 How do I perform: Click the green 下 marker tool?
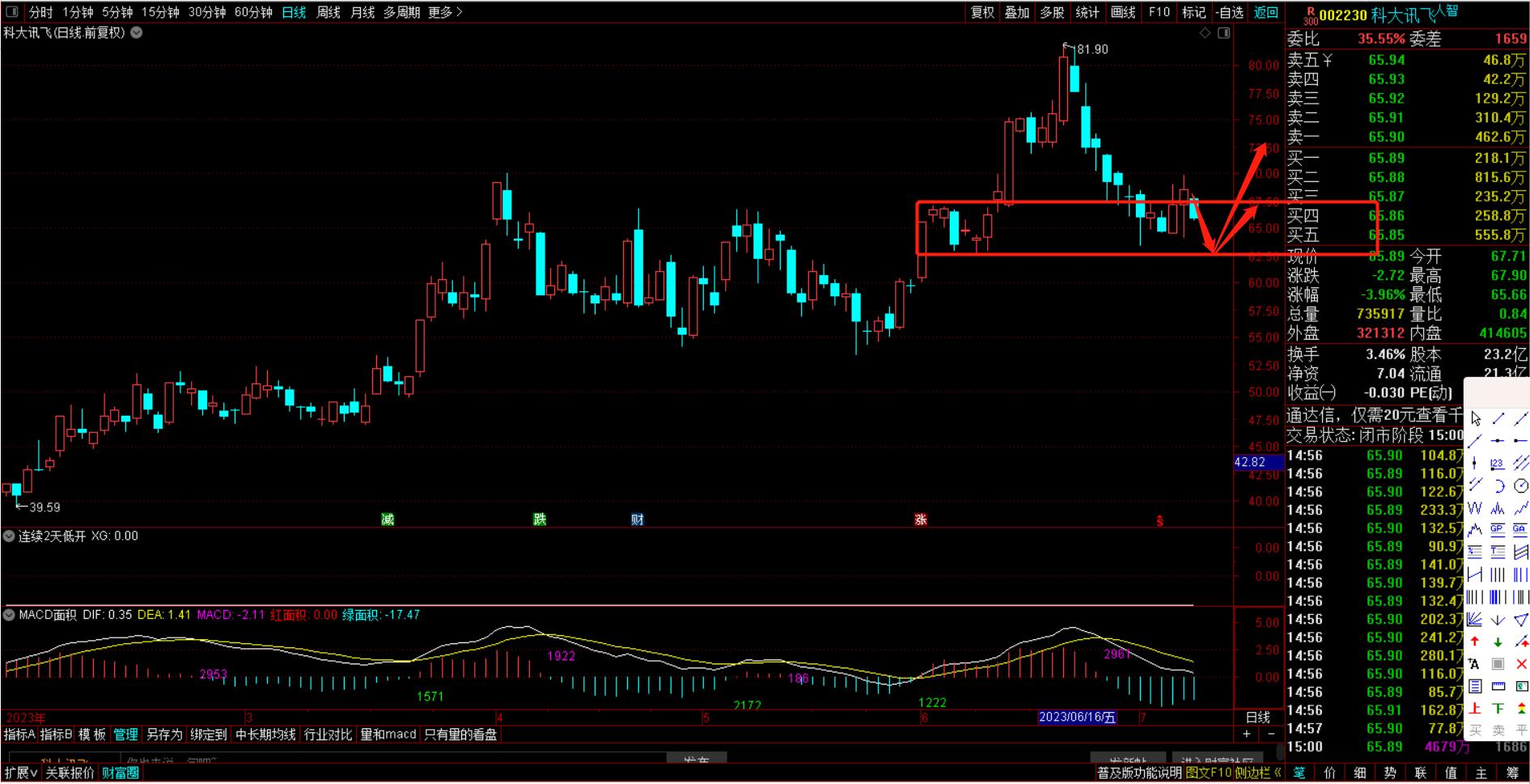coord(1498,709)
